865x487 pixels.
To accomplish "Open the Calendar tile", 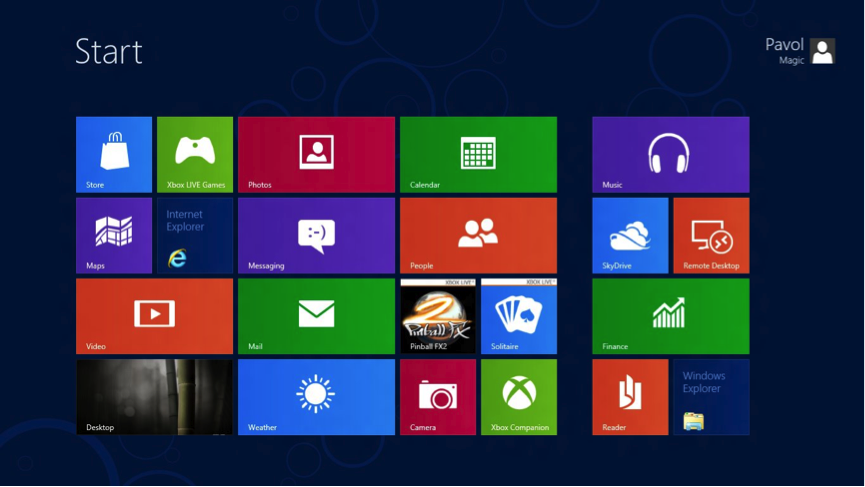I will (x=478, y=154).
